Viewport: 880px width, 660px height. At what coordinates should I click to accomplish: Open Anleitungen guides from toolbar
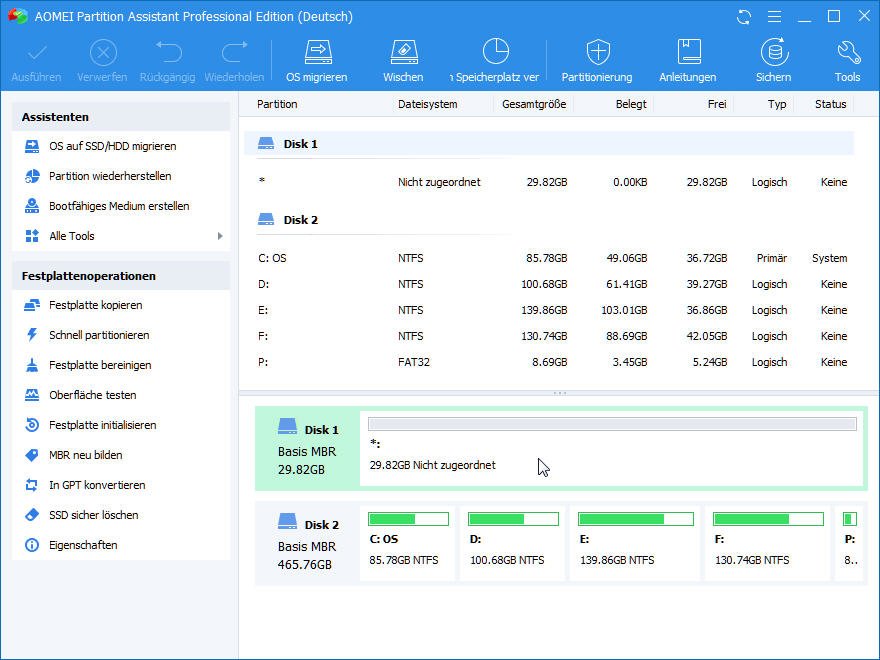pos(688,53)
